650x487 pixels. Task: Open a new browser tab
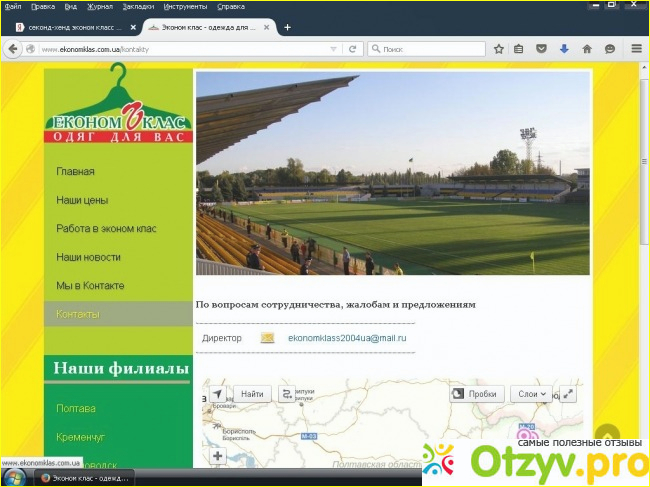coord(287,27)
